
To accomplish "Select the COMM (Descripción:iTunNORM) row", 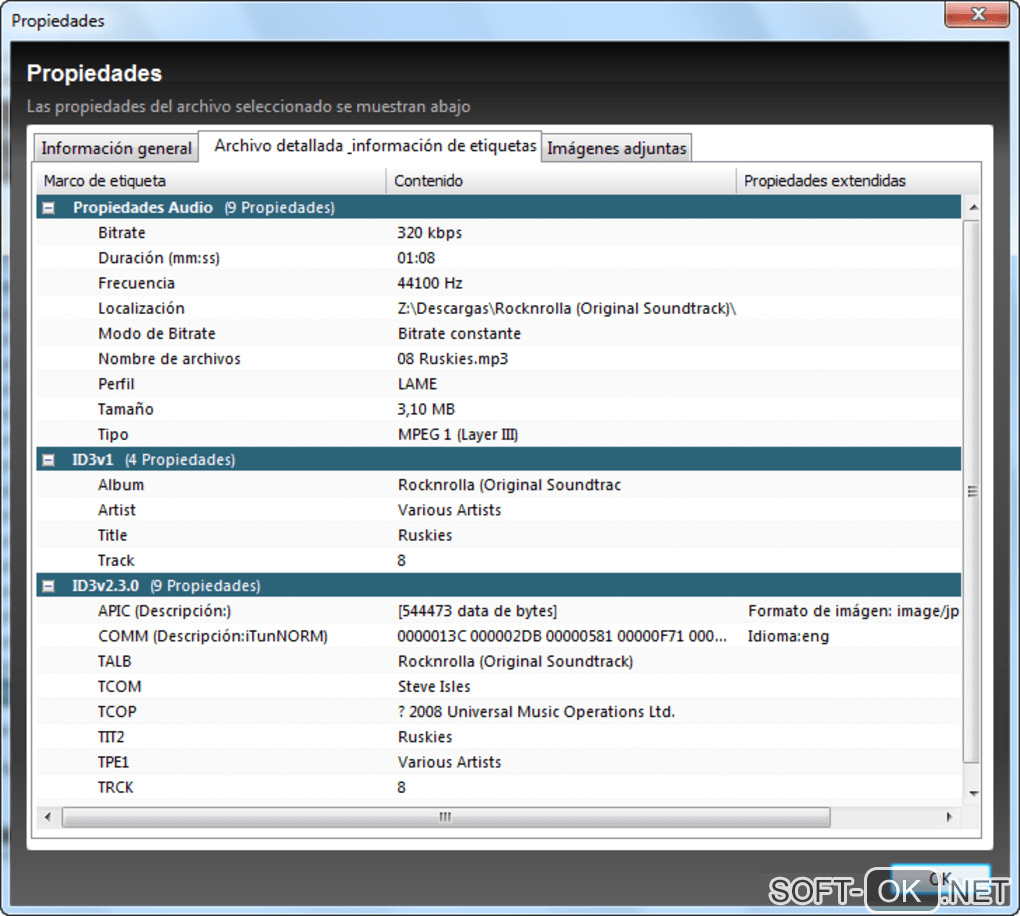I will [x=498, y=636].
